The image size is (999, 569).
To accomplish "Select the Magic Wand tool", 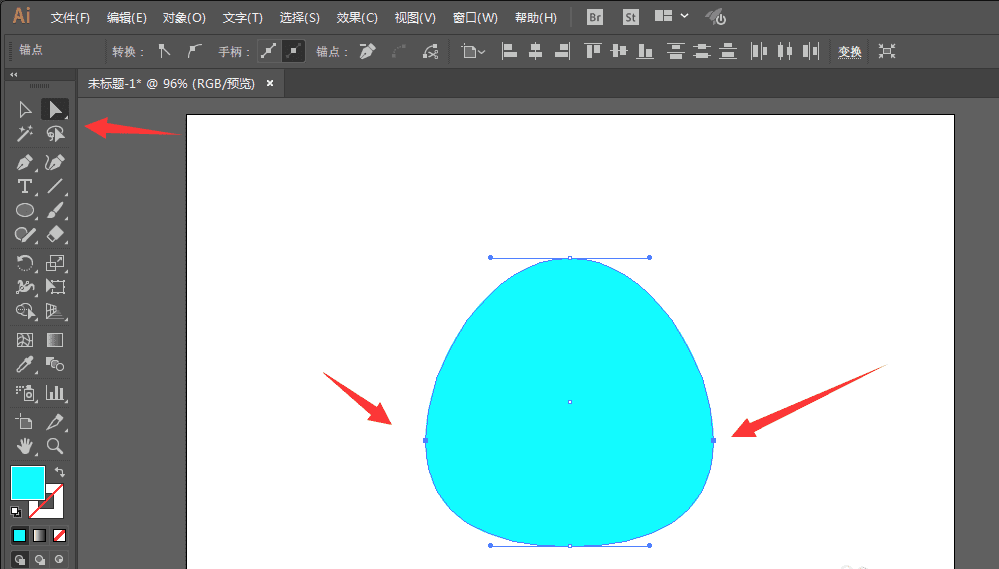I will pos(25,134).
